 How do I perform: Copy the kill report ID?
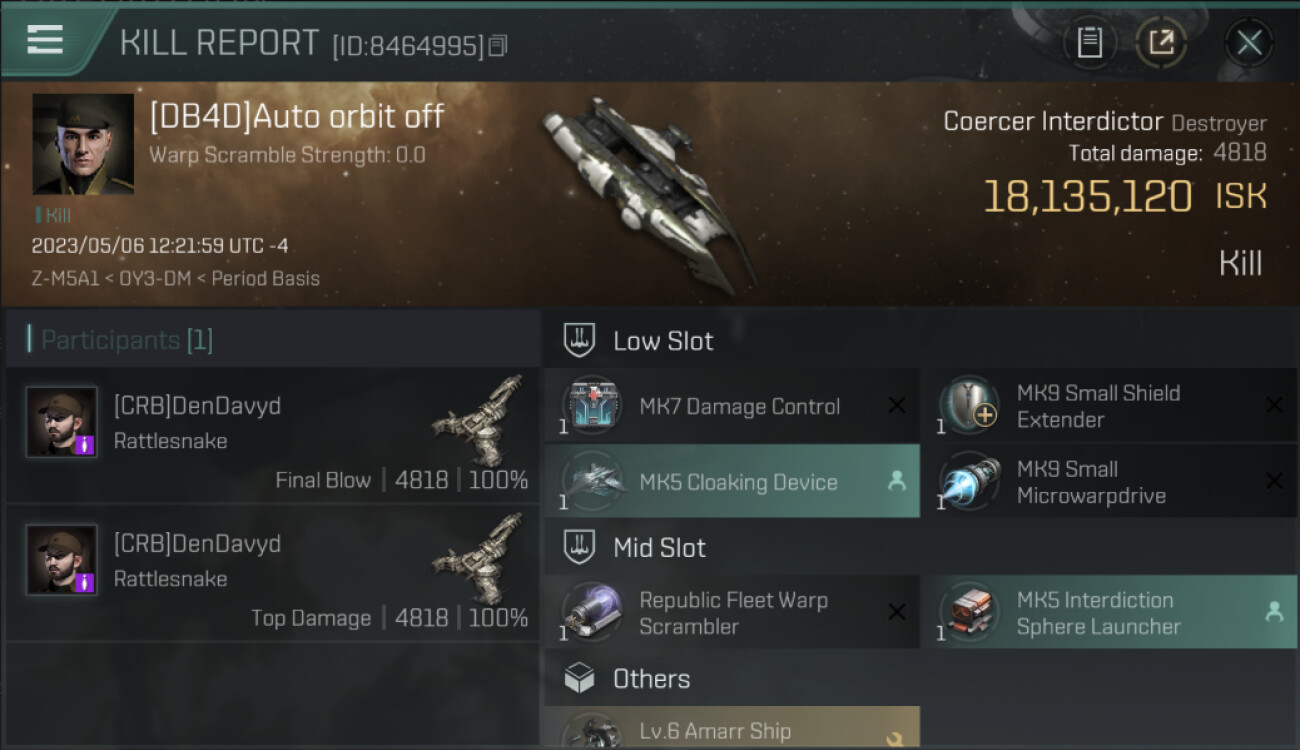[498, 46]
